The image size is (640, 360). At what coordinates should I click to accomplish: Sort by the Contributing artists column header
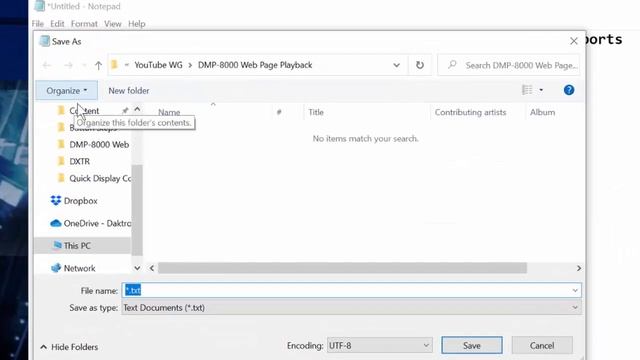[x=470, y=112]
